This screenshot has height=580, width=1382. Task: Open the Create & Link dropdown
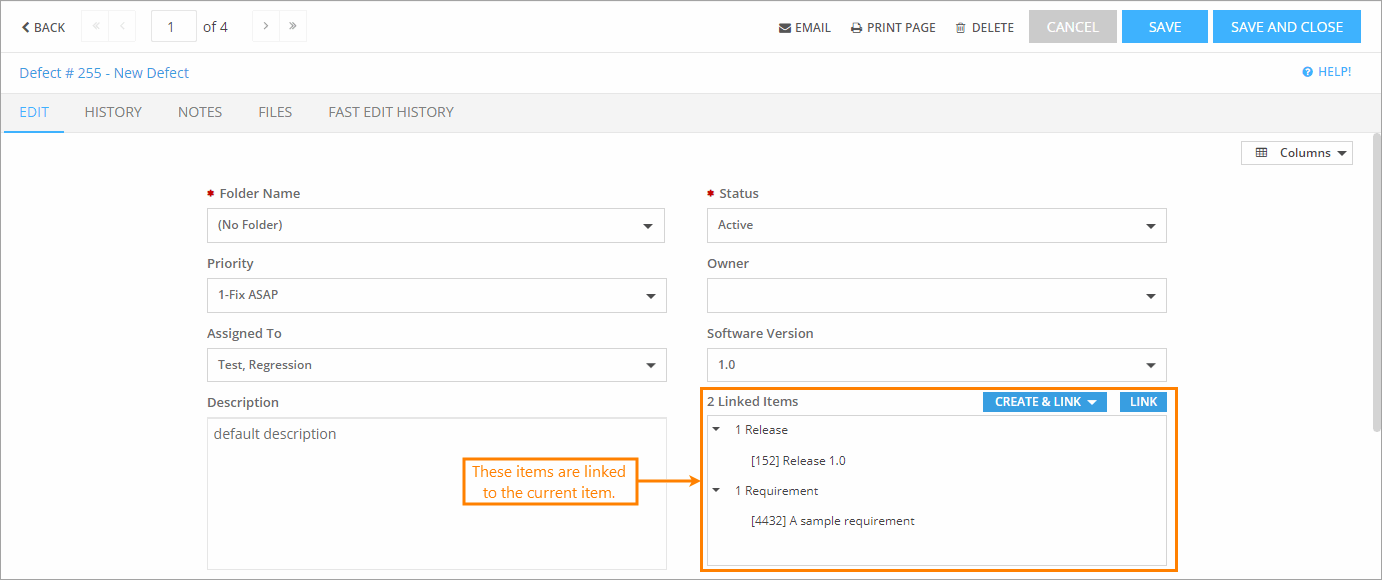point(1044,401)
